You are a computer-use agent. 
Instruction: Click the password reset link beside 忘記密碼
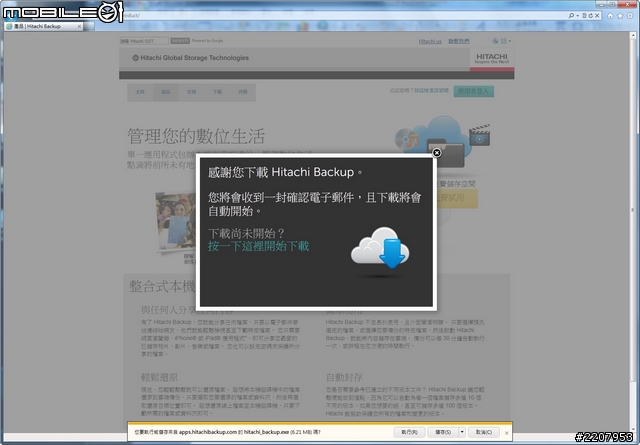point(431,90)
